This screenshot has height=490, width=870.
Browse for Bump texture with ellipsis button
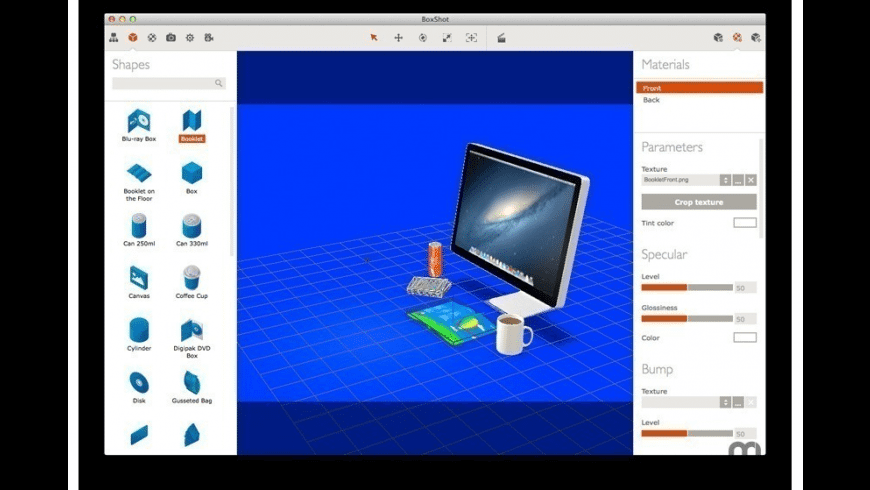pos(738,402)
